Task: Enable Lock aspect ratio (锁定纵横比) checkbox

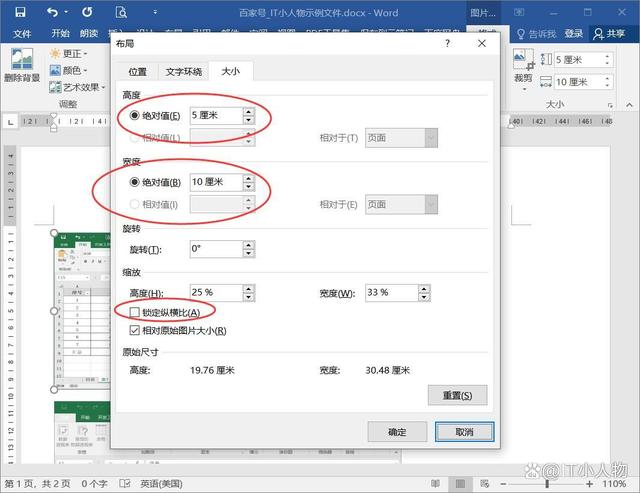Action: click(x=135, y=313)
